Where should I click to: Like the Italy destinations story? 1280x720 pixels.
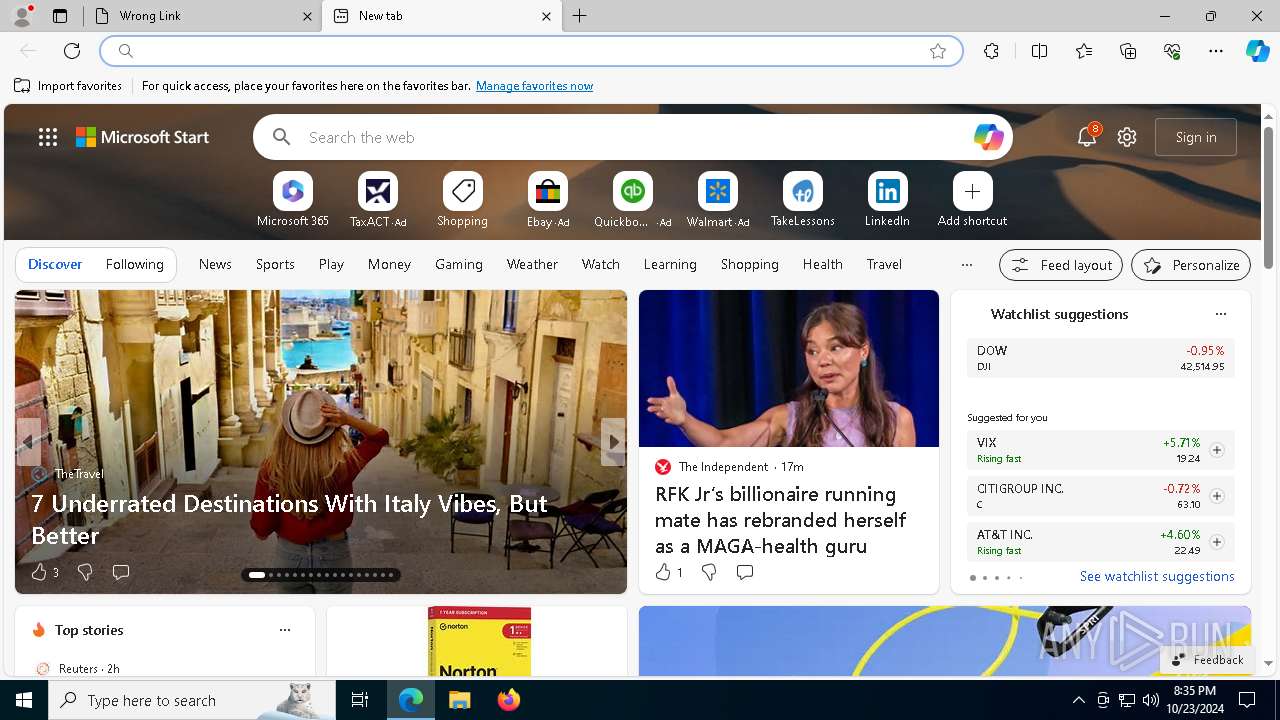pos(39,572)
